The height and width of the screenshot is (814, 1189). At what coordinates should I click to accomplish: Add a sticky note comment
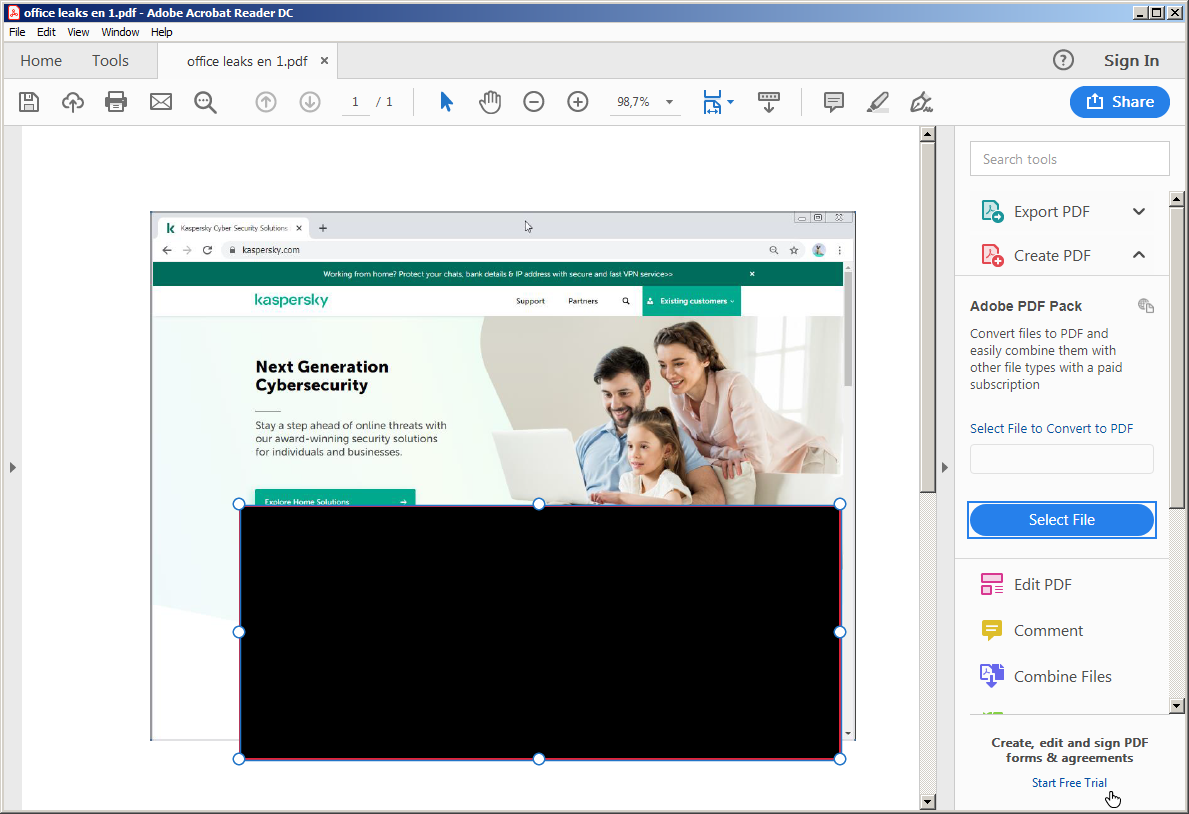(833, 102)
